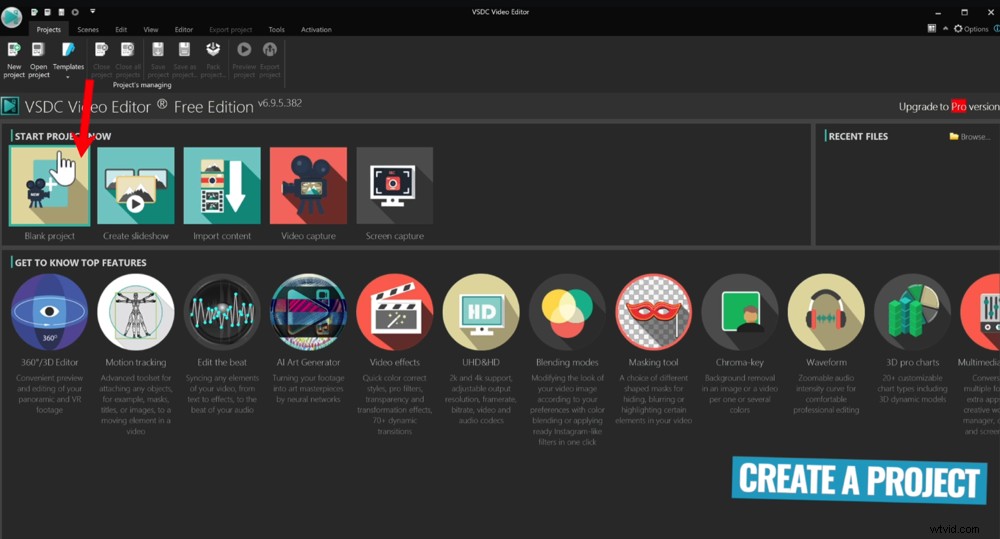This screenshot has height=539, width=1000.
Task: Click the 360°/3D Editor feature icon
Action: click(x=49, y=312)
